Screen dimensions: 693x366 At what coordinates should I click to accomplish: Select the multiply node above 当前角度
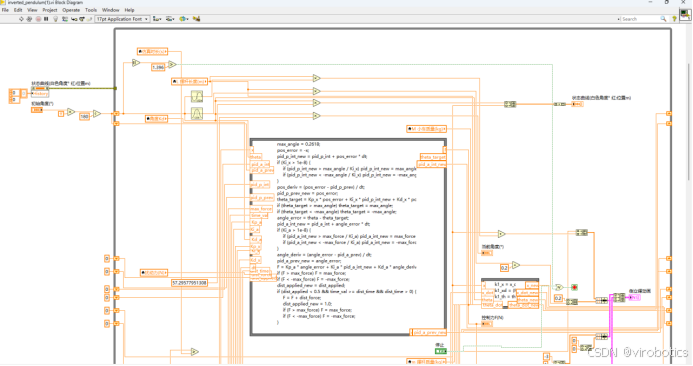[x=501, y=234]
